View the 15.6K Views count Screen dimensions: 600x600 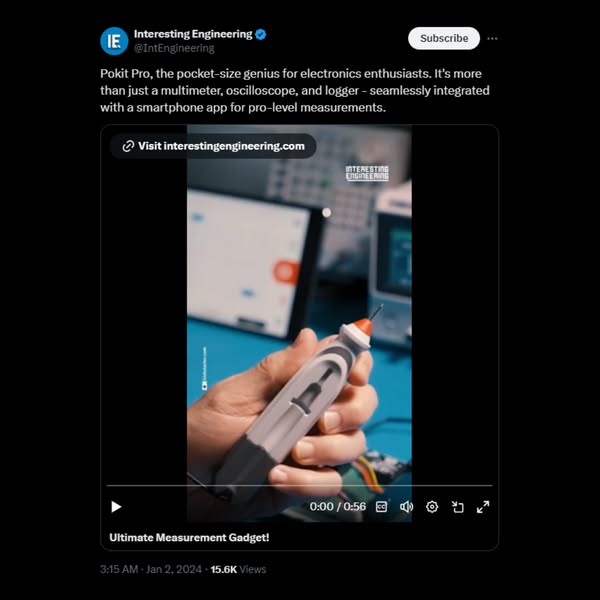pyautogui.click(x=238, y=569)
